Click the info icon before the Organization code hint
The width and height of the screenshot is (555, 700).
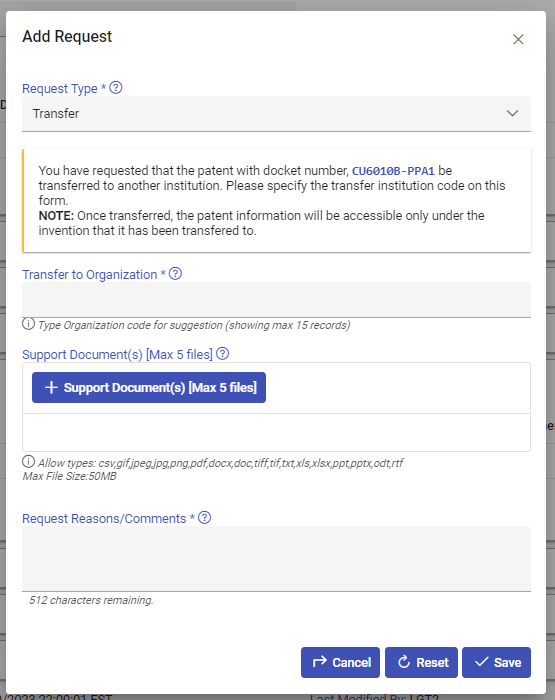pyautogui.click(x=28, y=324)
